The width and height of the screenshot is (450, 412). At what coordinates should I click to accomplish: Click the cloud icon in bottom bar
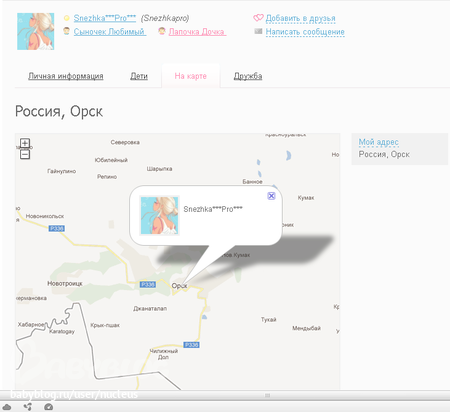(7, 407)
